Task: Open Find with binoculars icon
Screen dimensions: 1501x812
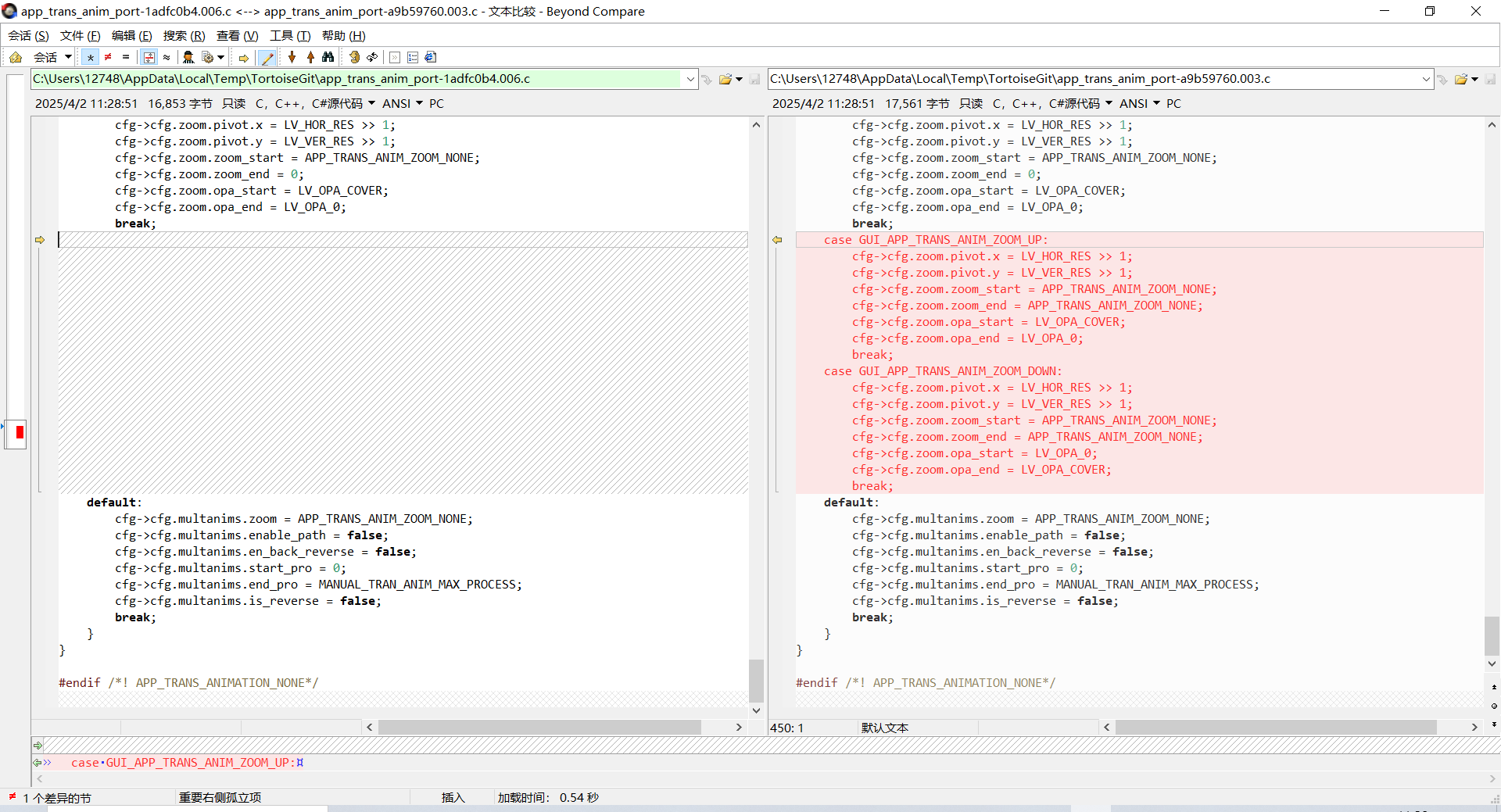Action: click(328, 57)
